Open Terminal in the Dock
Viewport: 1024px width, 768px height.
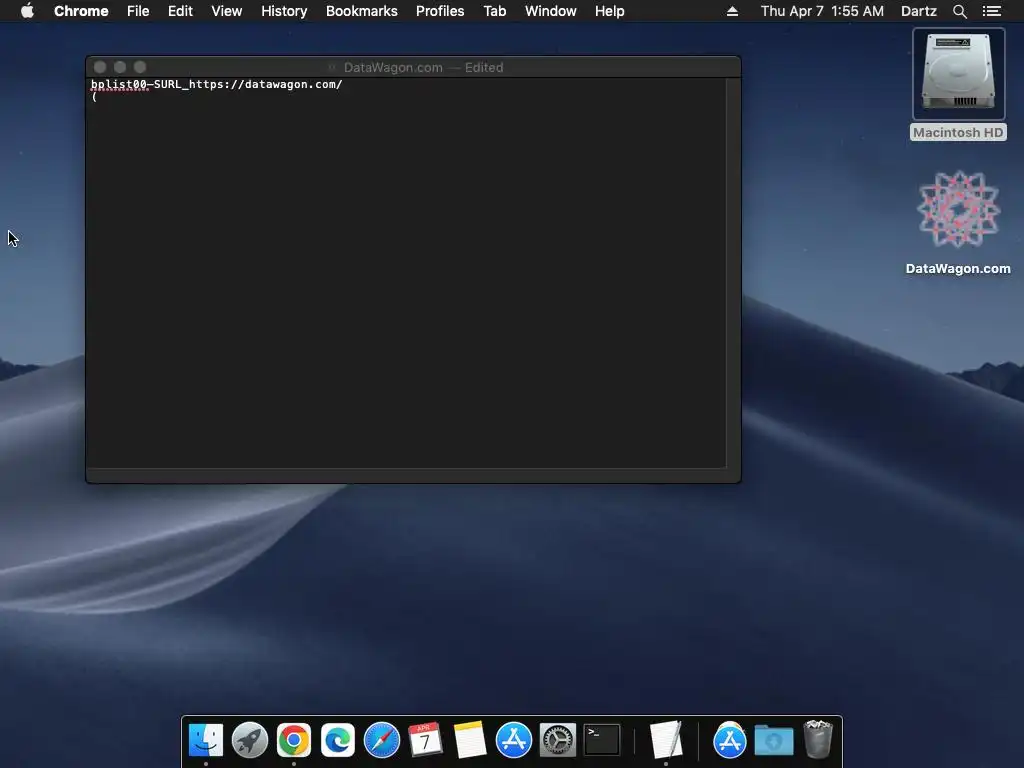point(601,740)
